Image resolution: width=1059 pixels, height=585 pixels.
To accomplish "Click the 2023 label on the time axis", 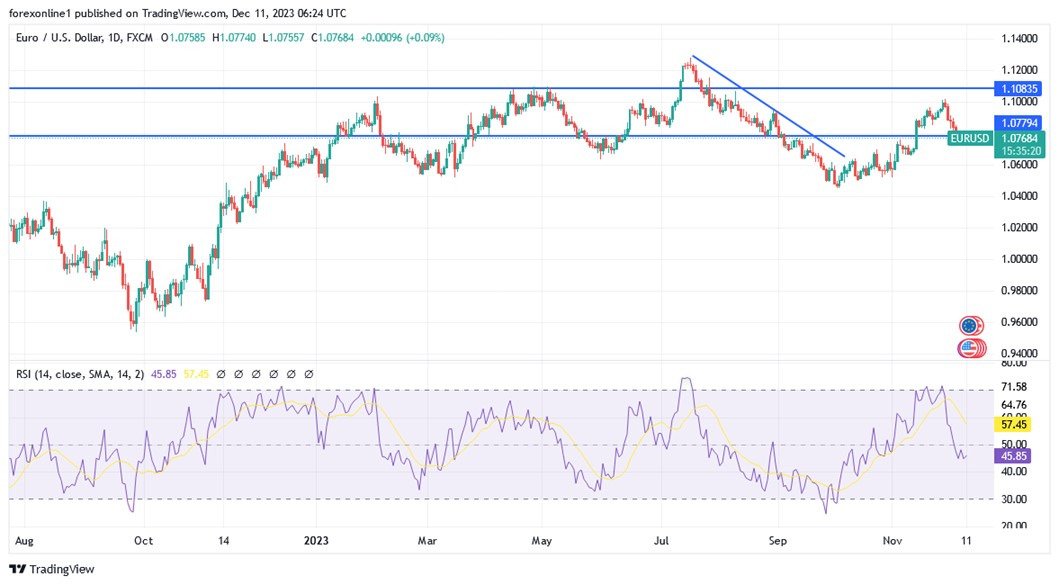I will [315, 540].
